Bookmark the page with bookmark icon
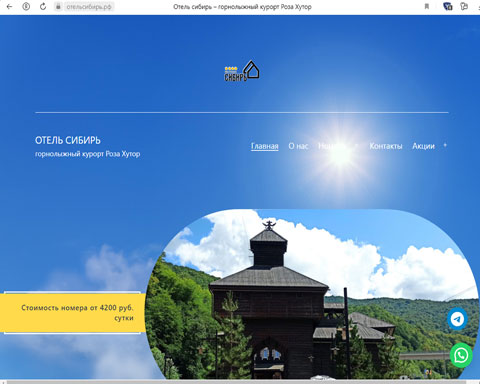480x384 pixels. [x=427, y=7]
